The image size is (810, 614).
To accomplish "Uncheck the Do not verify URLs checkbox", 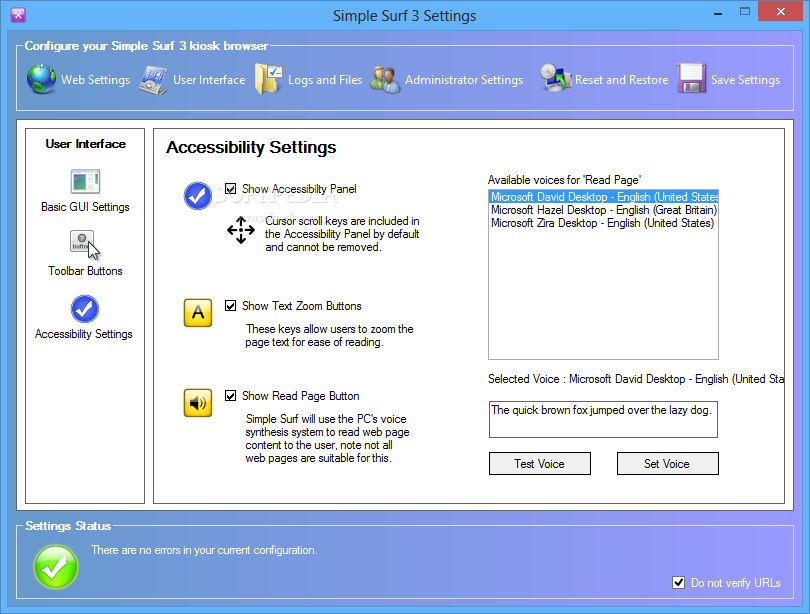I will [678, 582].
